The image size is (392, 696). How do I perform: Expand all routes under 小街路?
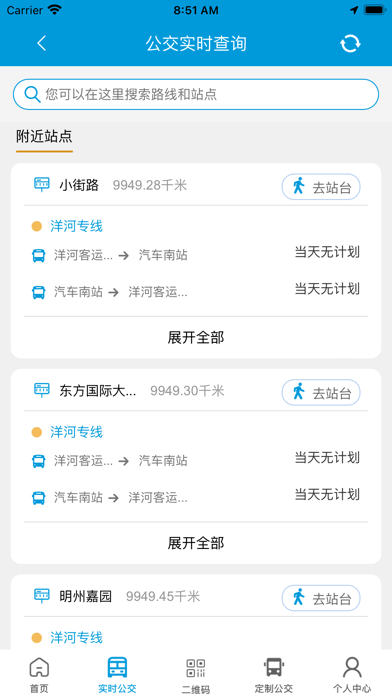coord(196,337)
